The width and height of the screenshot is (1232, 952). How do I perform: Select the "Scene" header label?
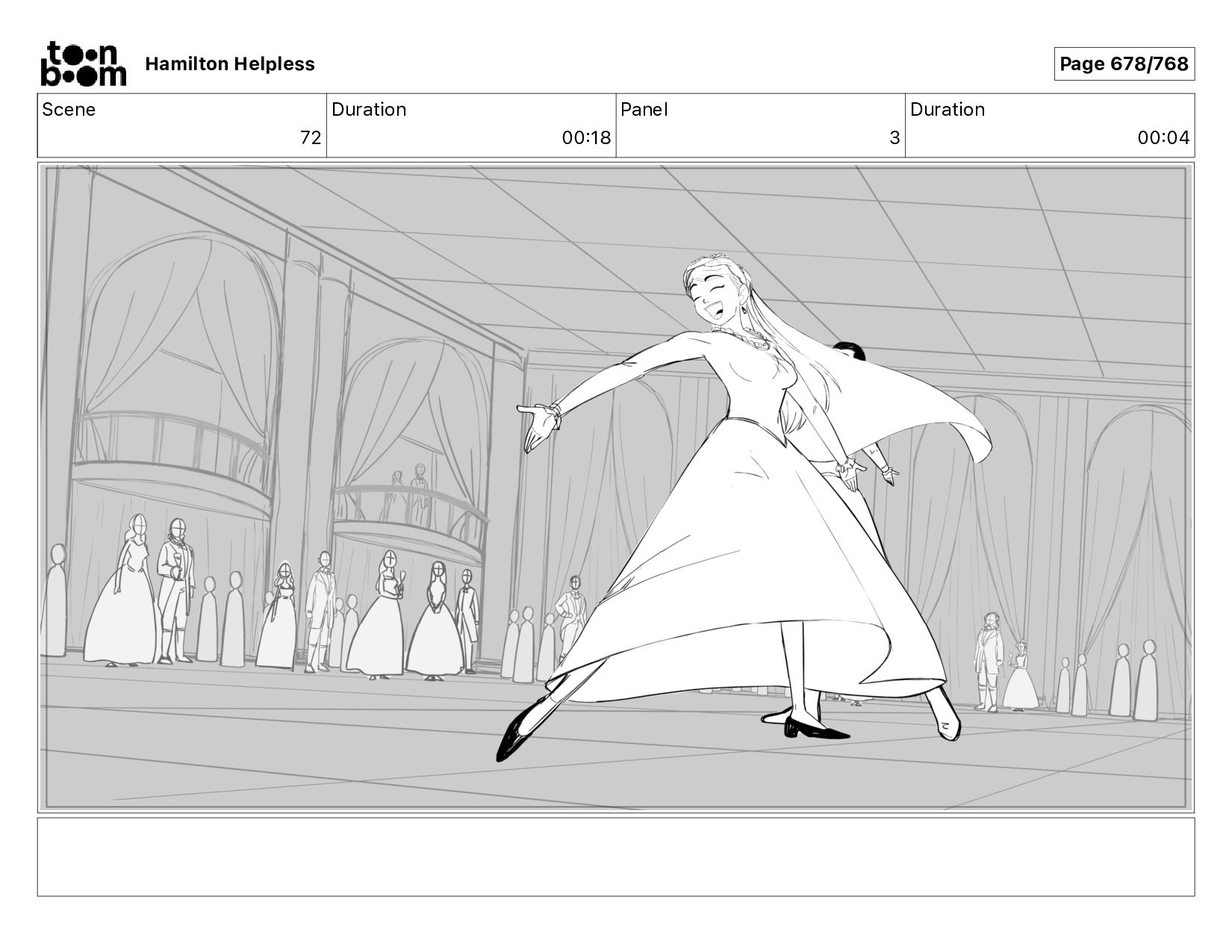69,110
